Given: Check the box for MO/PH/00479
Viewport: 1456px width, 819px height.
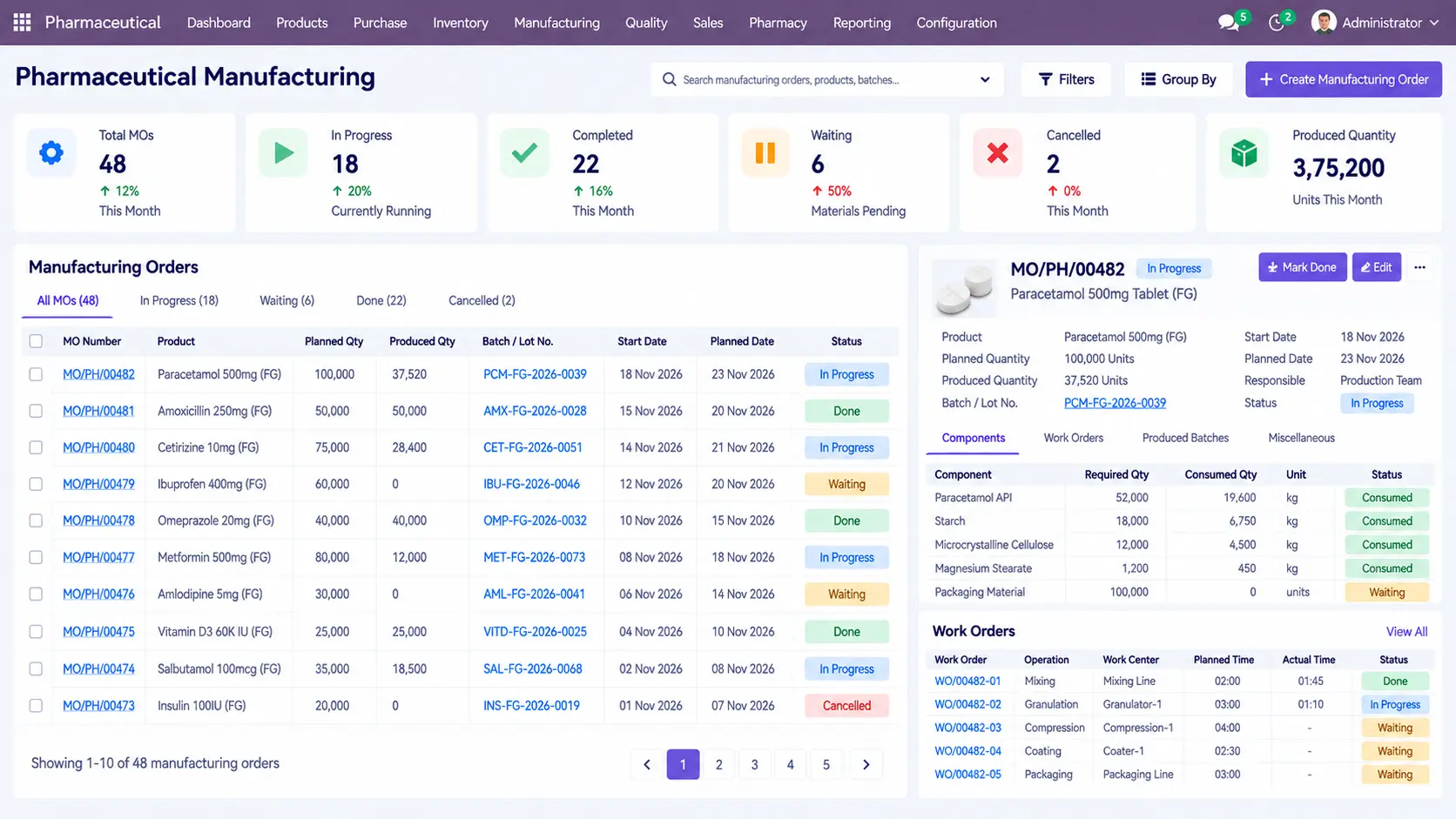Looking at the screenshot, I should (x=36, y=484).
